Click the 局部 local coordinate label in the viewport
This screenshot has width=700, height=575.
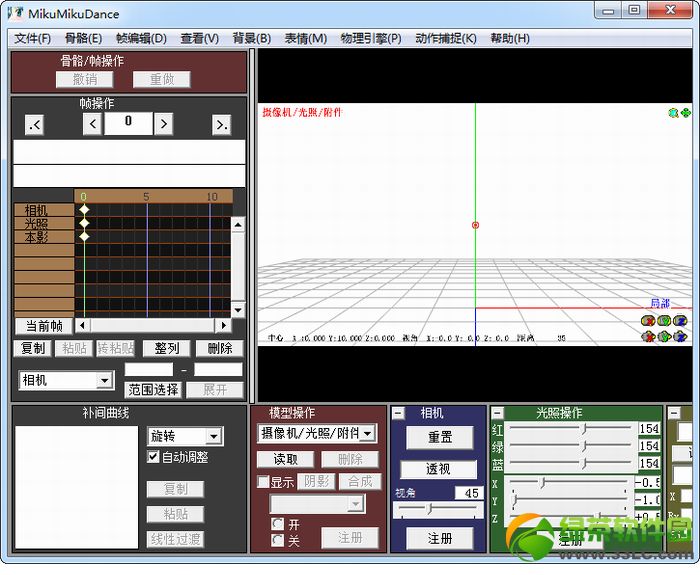point(659,304)
